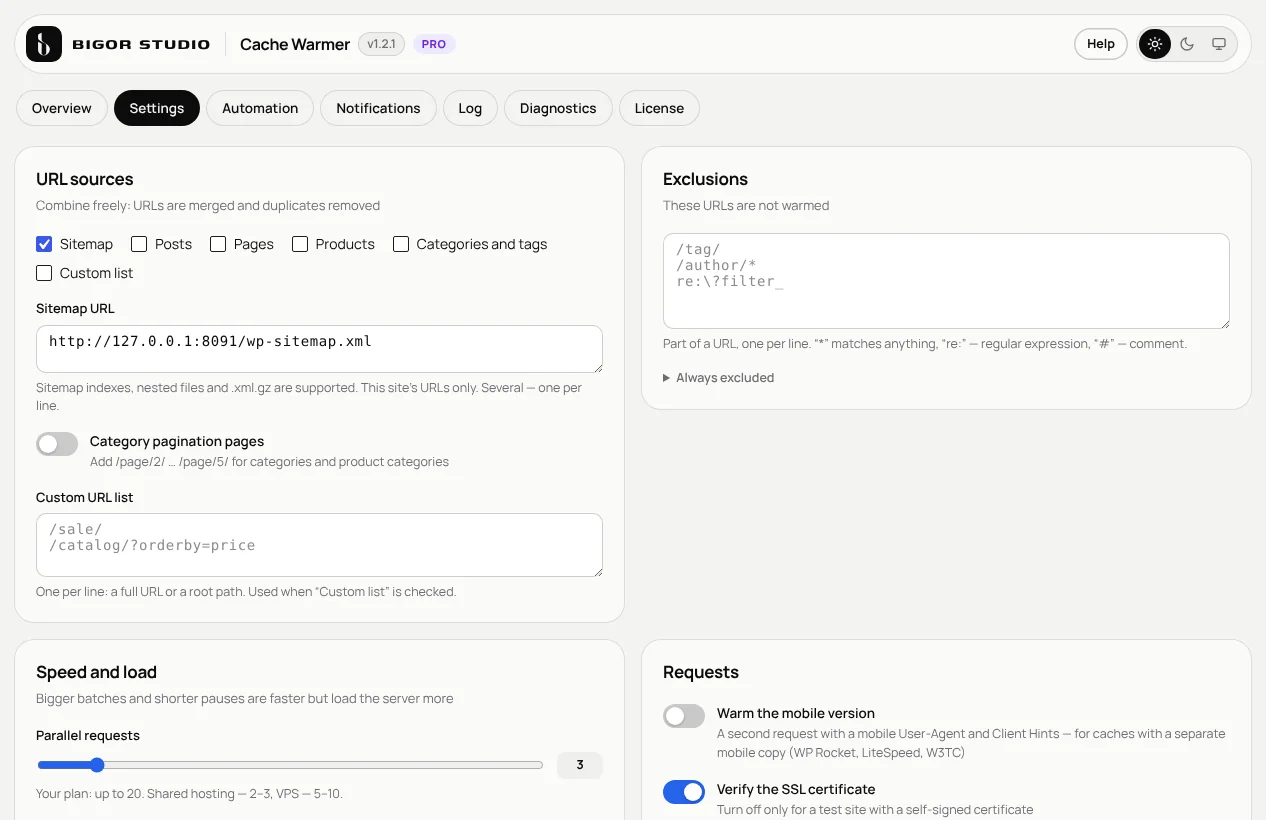Check the Sitemap checkbox
The width and height of the screenshot is (1266, 820).
44,244
